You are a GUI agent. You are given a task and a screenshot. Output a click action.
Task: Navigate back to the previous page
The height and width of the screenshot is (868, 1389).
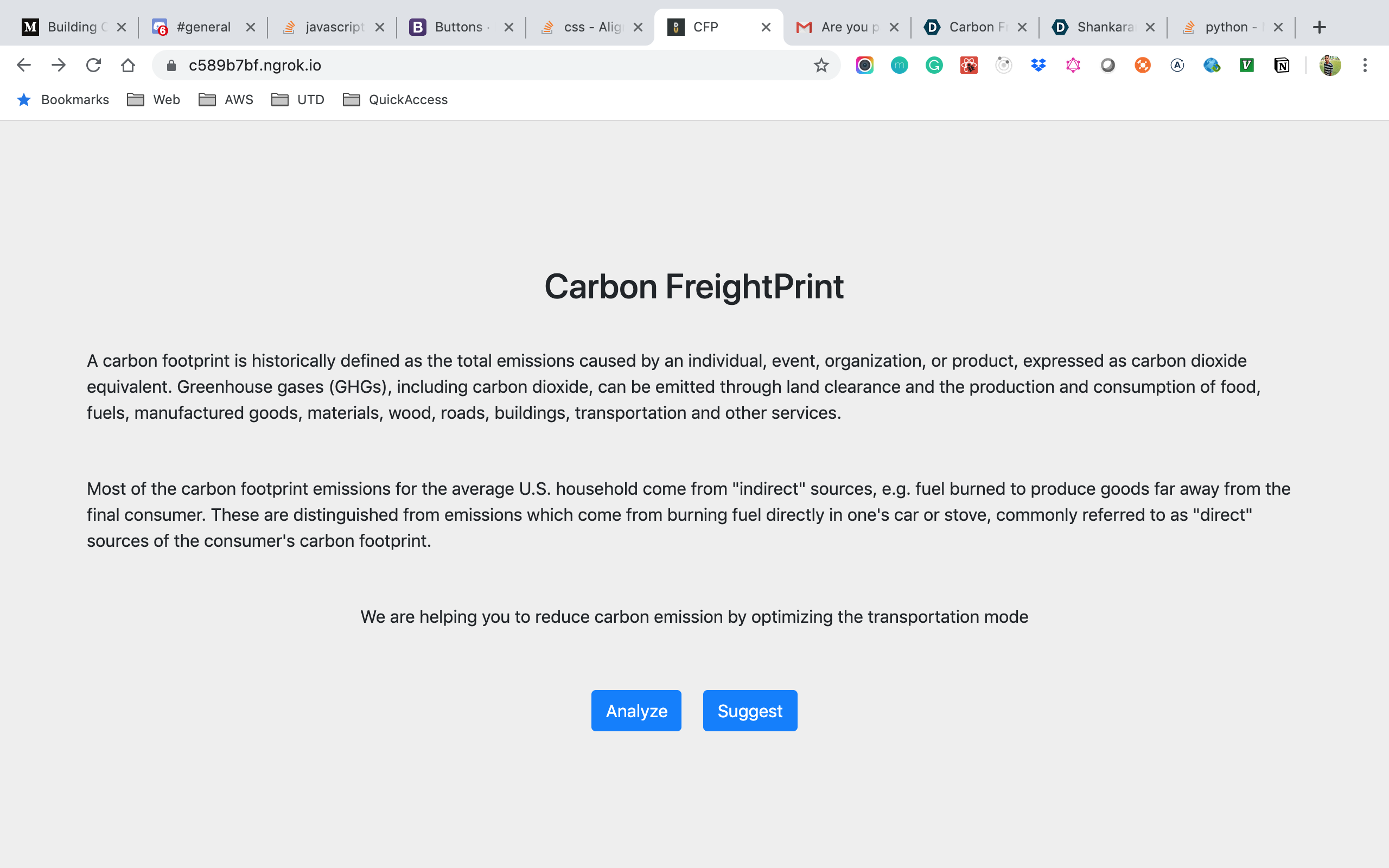(x=23, y=66)
